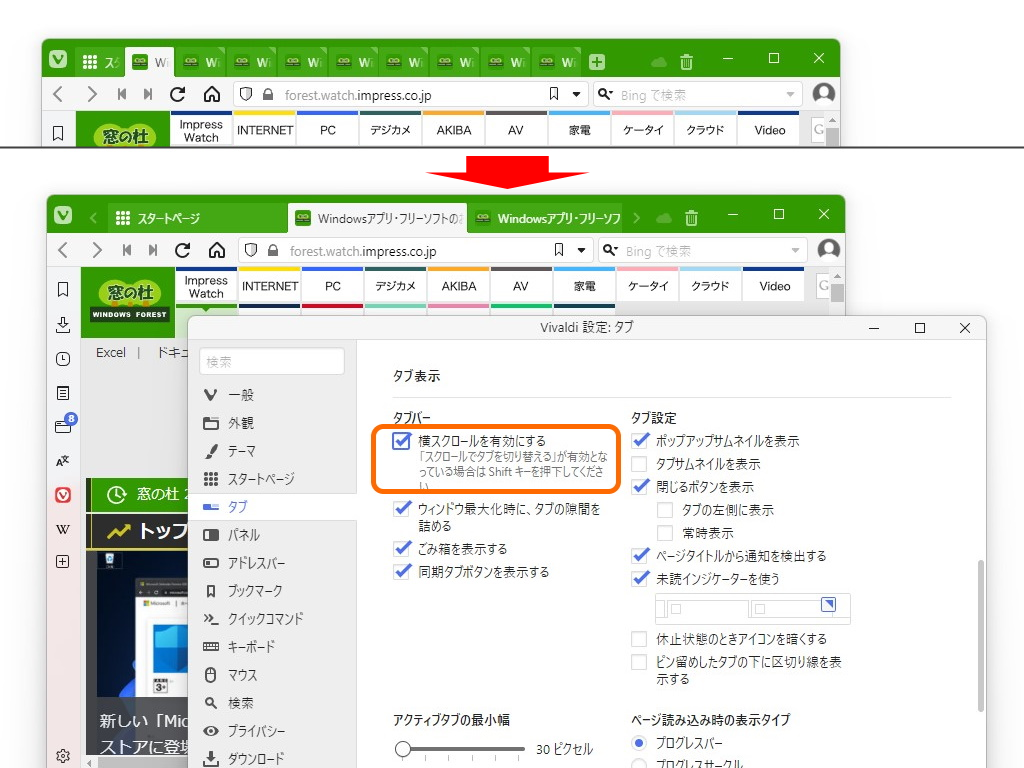1024x768 pixels.
Task: Open the Notes panel in the sidebar
Action: pyautogui.click(x=63, y=392)
